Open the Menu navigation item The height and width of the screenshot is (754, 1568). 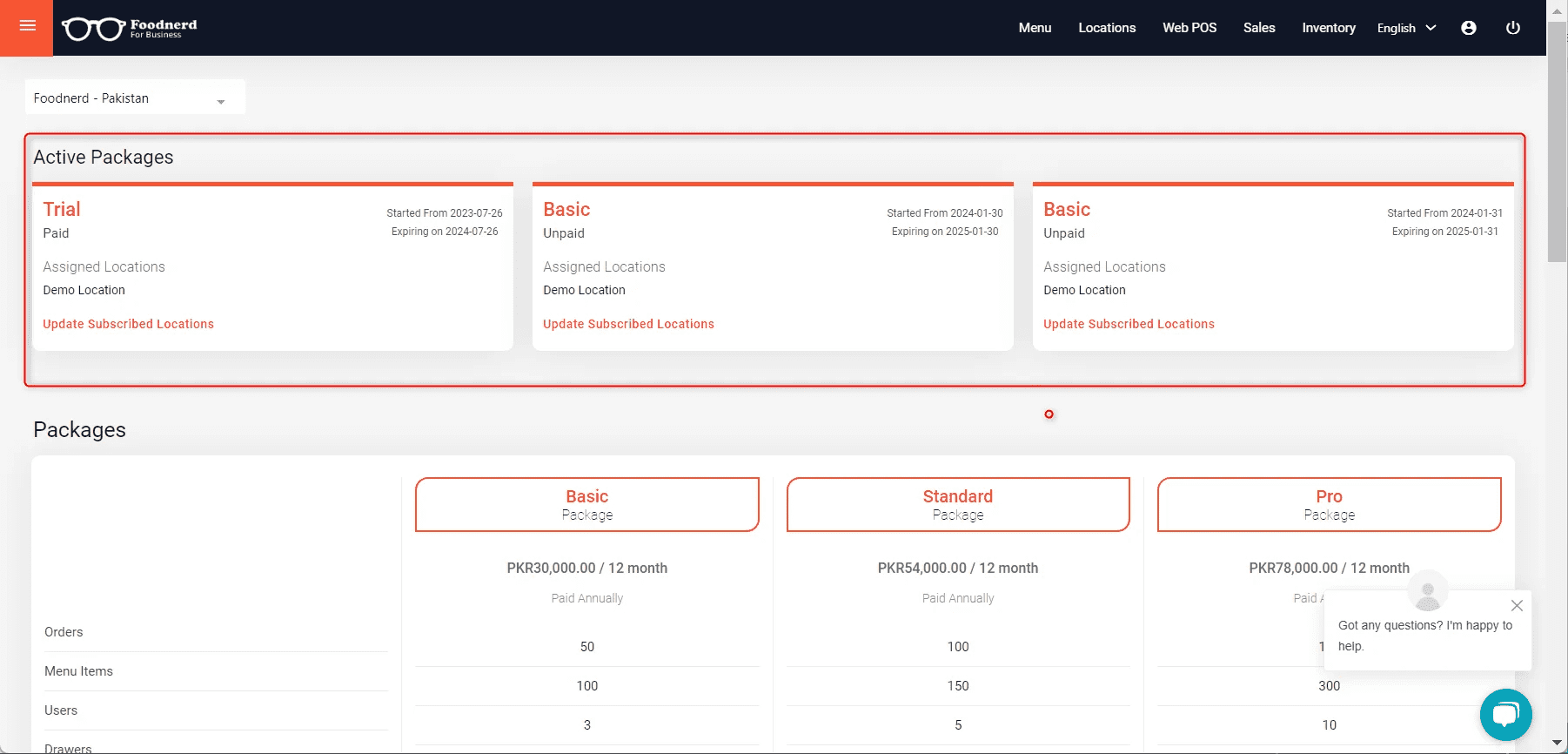pos(1035,28)
